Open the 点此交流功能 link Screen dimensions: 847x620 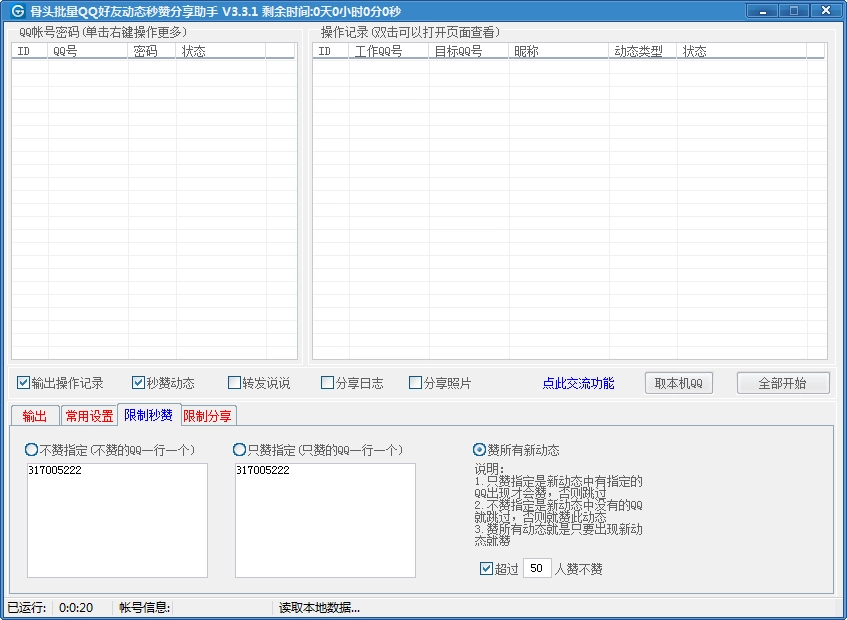pyautogui.click(x=582, y=382)
